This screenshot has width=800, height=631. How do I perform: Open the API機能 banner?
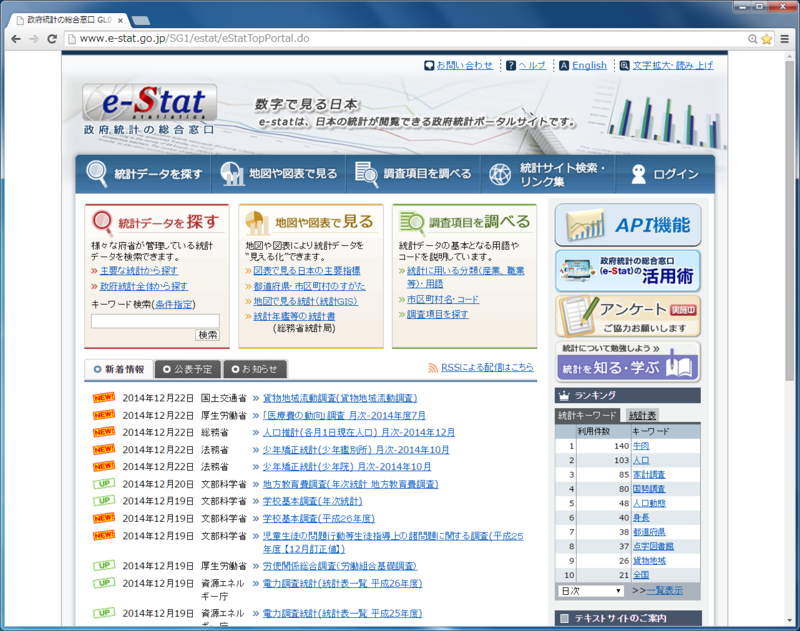coord(628,225)
